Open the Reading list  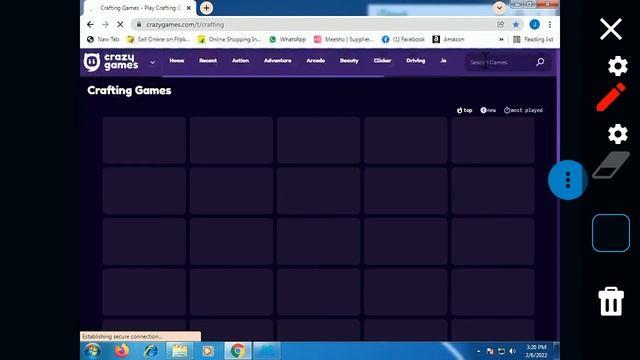(x=533, y=39)
